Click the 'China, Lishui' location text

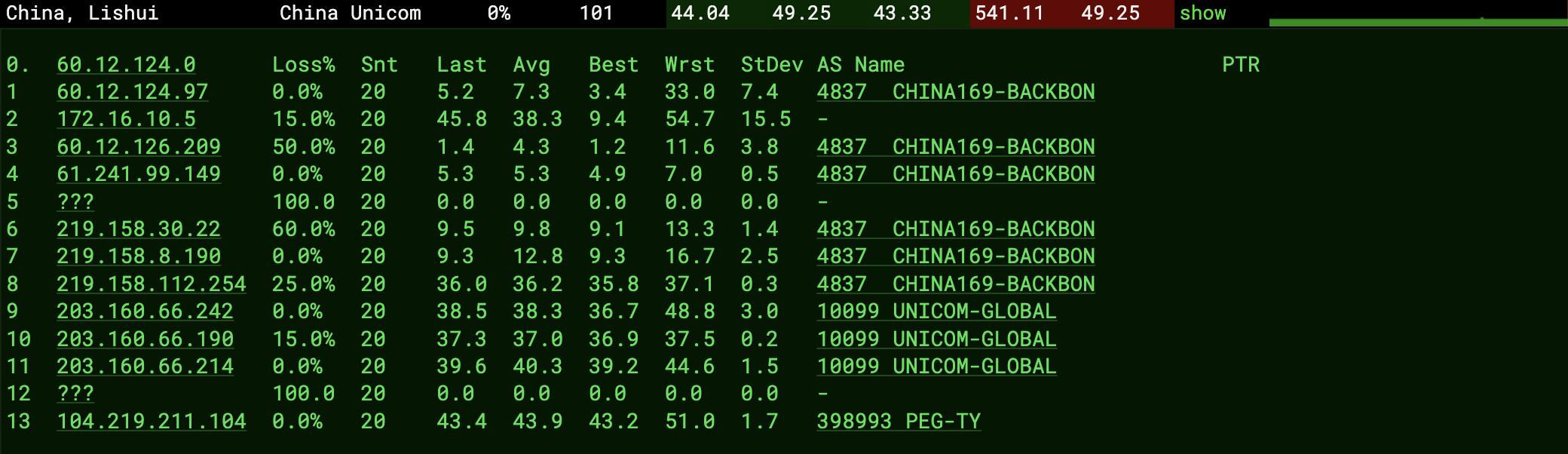pos(82,13)
